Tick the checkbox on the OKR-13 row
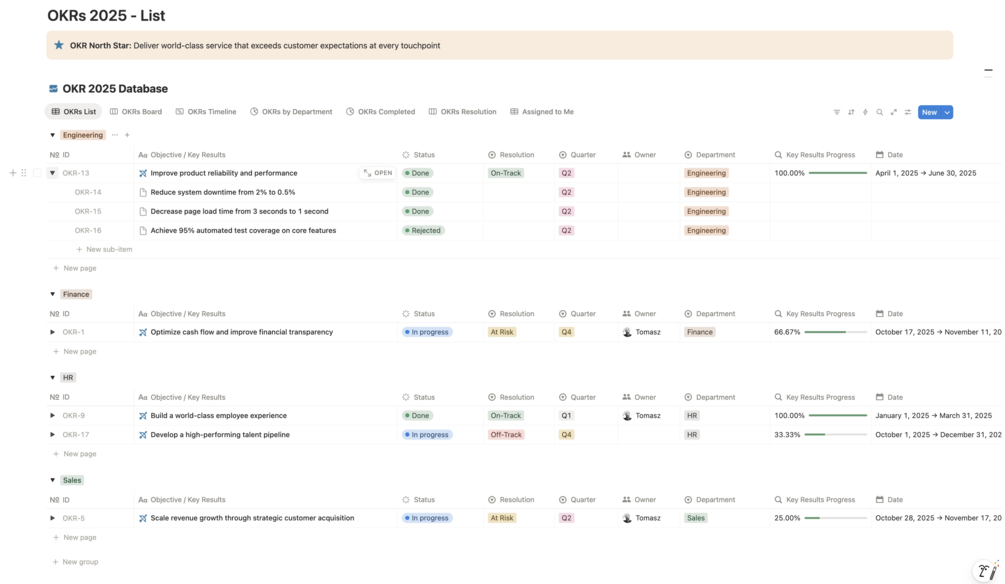 (x=38, y=173)
